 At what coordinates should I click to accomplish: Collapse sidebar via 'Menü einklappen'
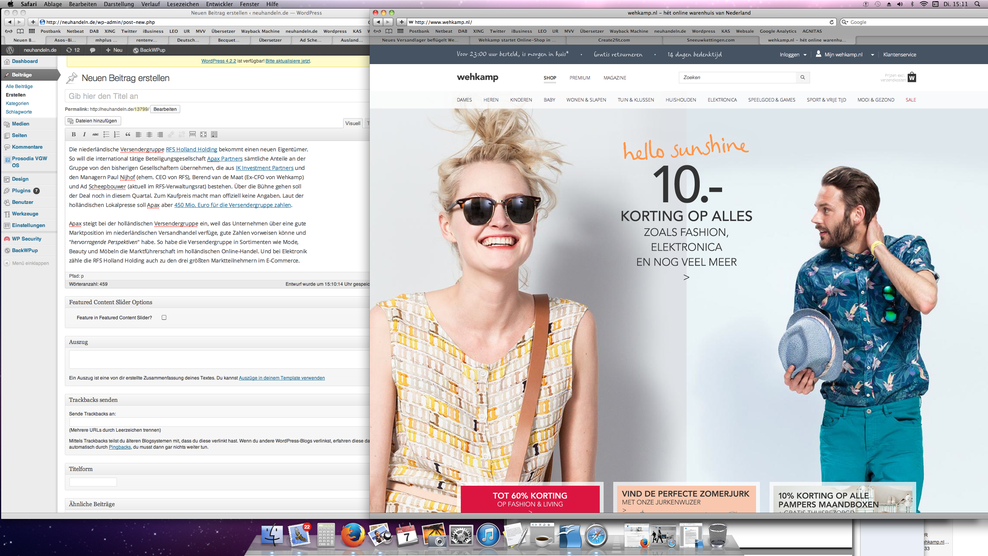point(26,263)
